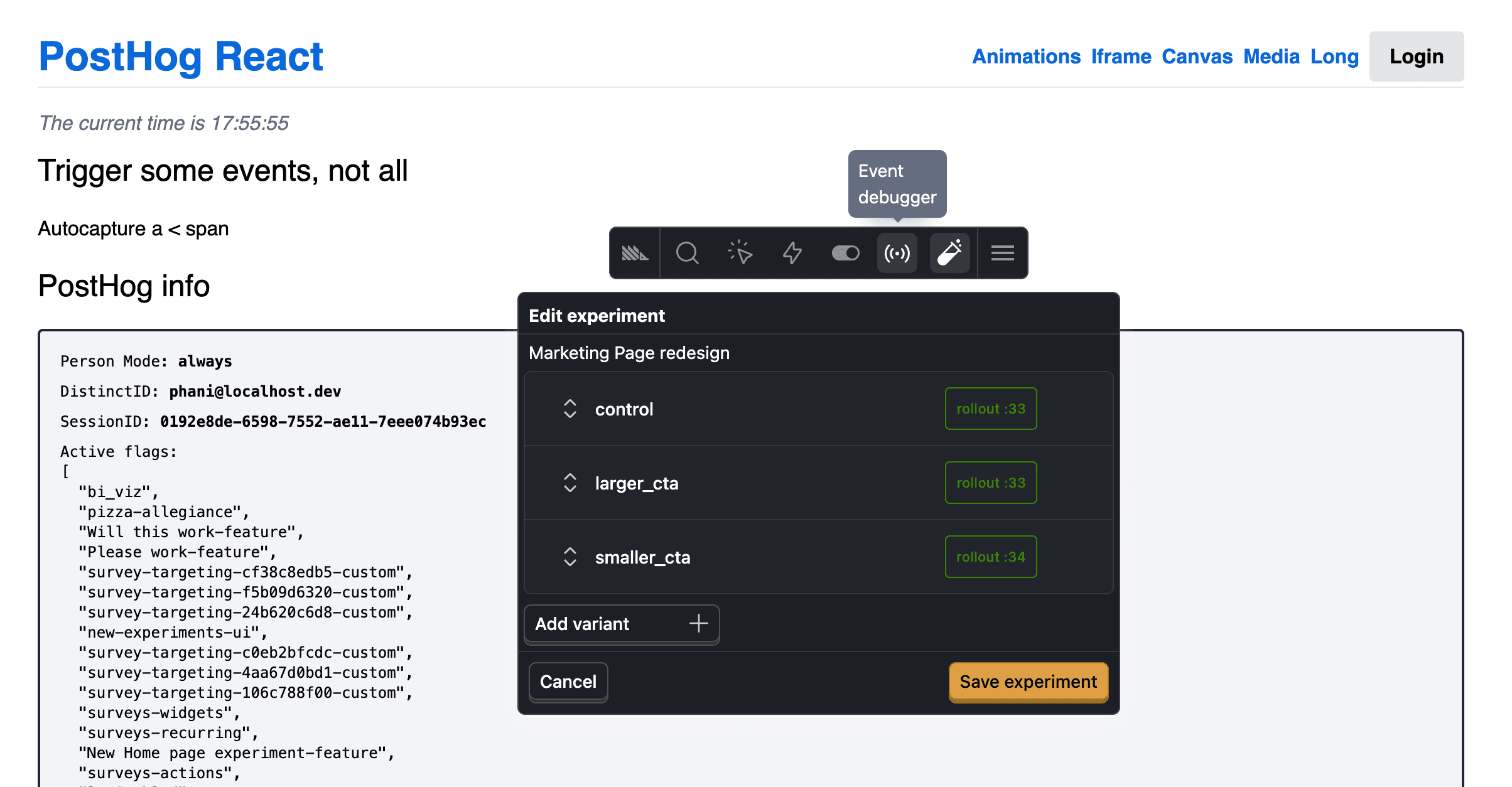Toggle the feature flags switch icon
This screenshot has height=787, width=1512.
click(x=845, y=253)
